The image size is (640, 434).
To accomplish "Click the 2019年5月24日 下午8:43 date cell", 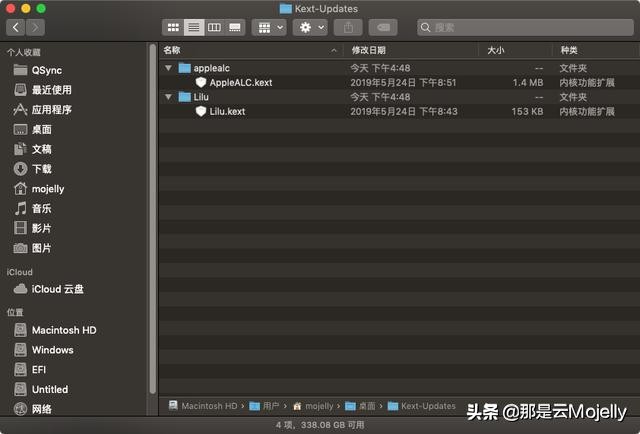I will (404, 111).
